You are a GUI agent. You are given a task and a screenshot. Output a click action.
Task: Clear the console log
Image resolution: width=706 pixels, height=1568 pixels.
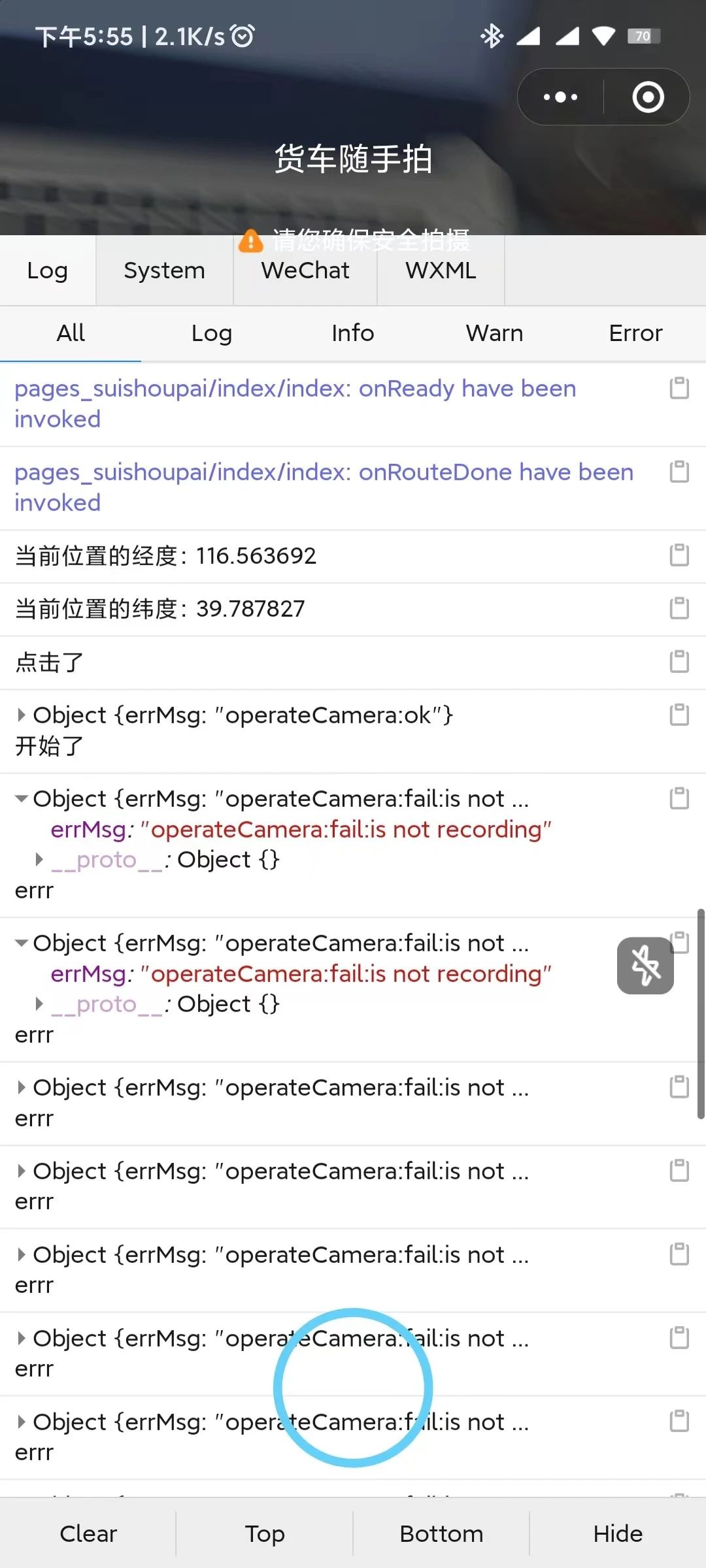(88, 1533)
